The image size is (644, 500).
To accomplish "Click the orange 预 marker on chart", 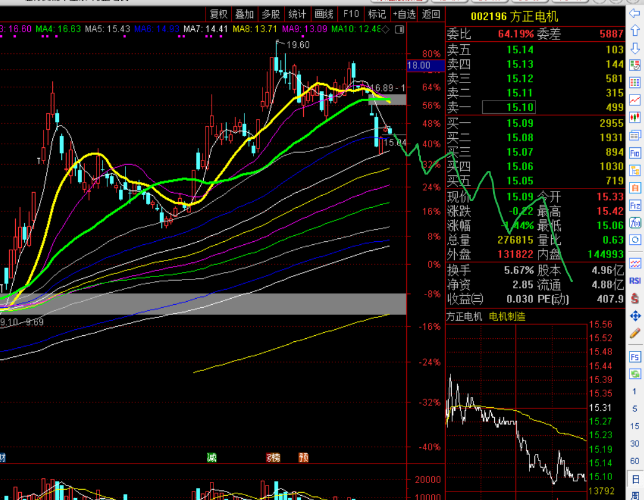I will pyautogui.click(x=303, y=457).
